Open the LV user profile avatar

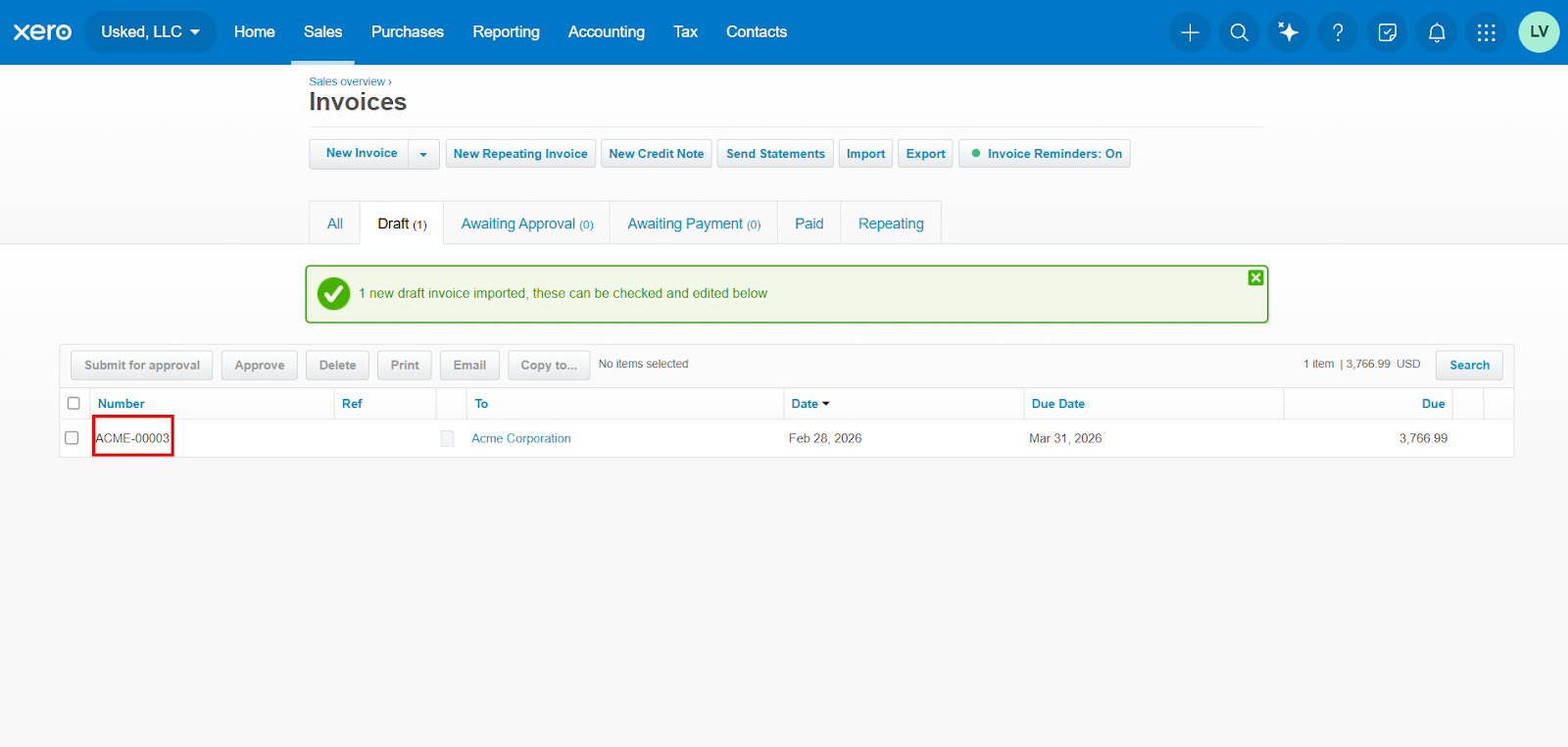pyautogui.click(x=1539, y=32)
